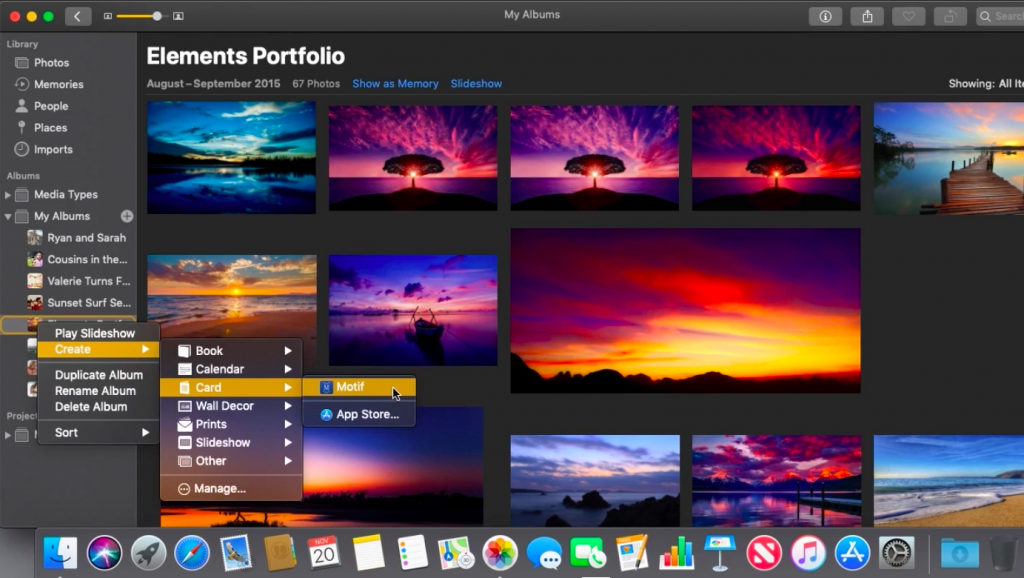Choose Create in the context menu

(99, 349)
